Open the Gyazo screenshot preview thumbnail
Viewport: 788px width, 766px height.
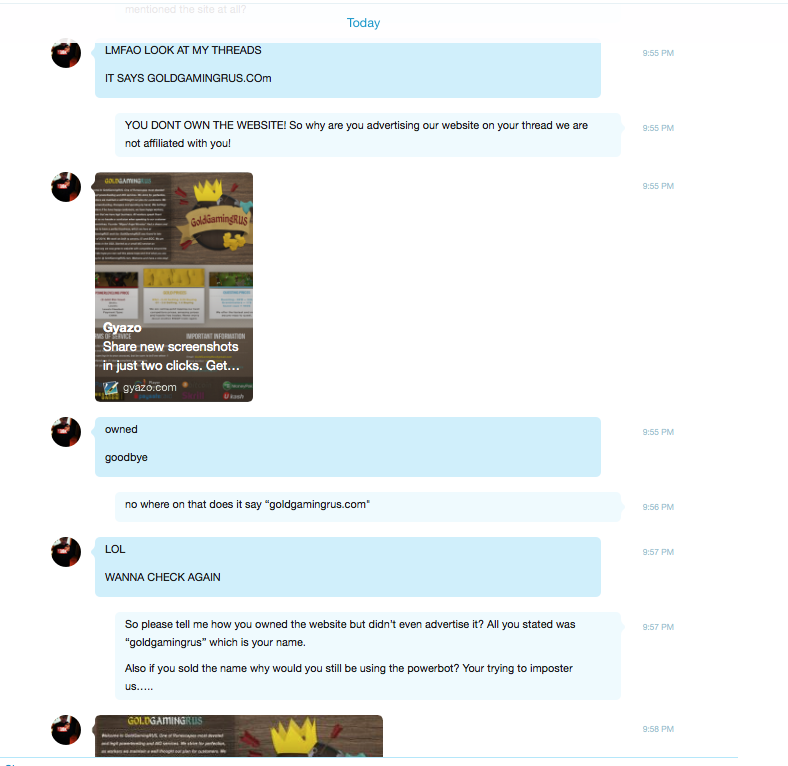tap(174, 287)
